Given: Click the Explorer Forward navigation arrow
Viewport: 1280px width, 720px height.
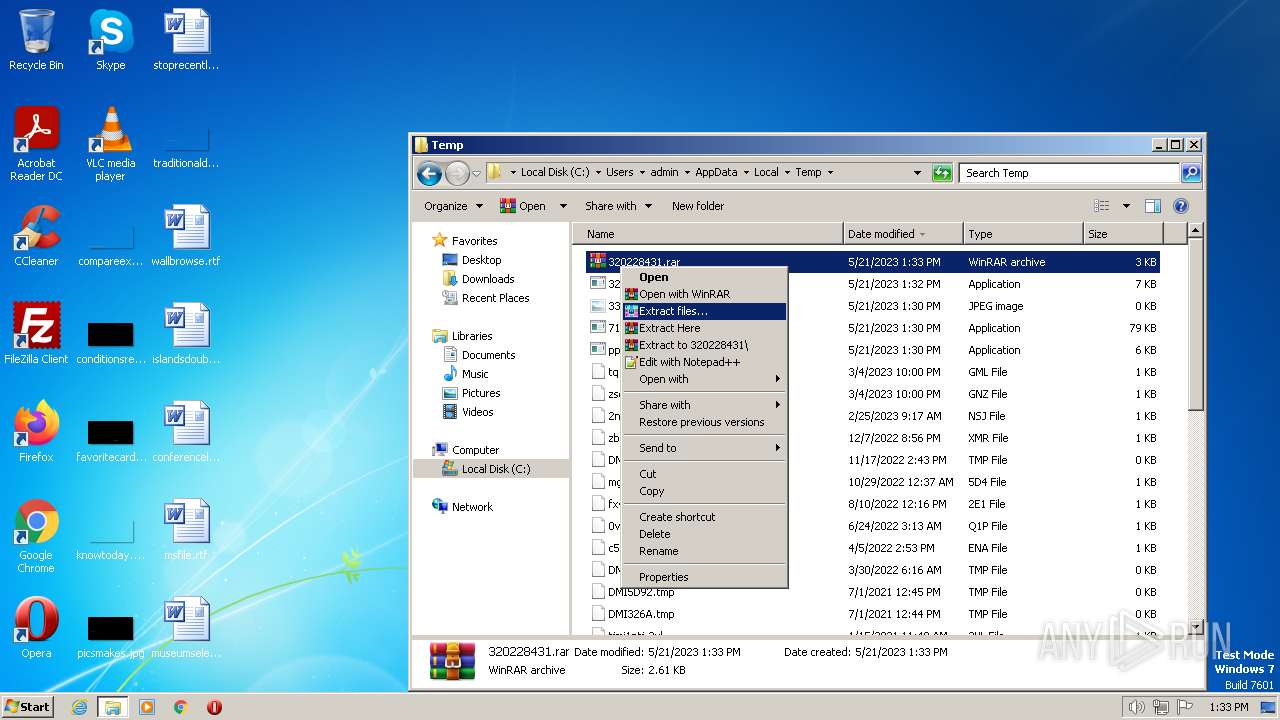Looking at the screenshot, I should tap(457, 173).
